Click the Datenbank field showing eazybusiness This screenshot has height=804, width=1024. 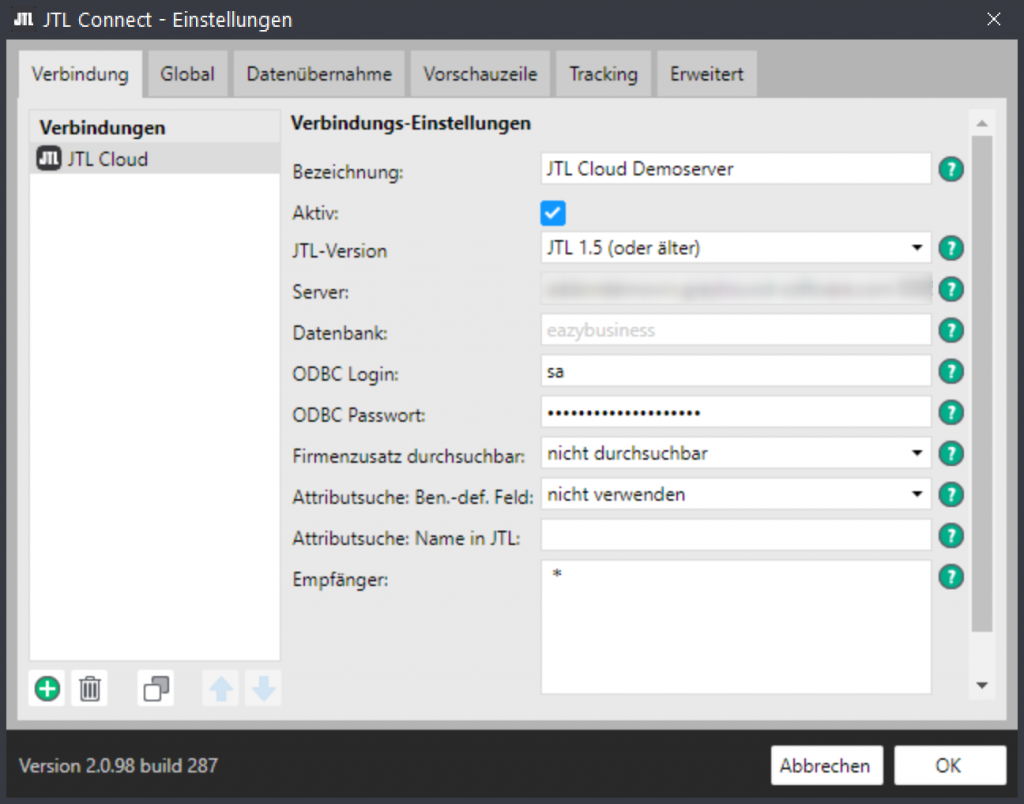pyautogui.click(x=736, y=330)
